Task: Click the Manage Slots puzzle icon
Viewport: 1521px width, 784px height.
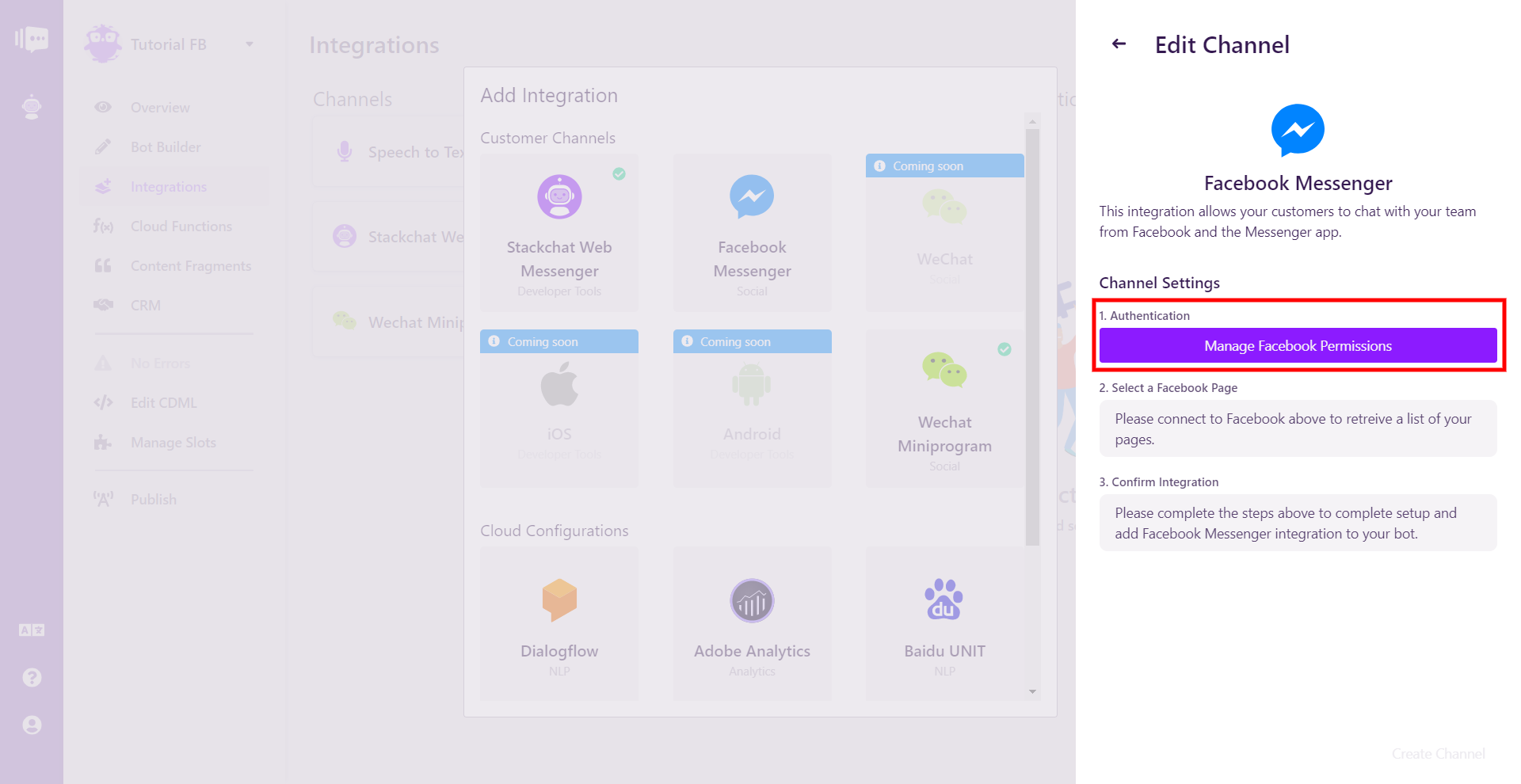Action: (x=103, y=443)
